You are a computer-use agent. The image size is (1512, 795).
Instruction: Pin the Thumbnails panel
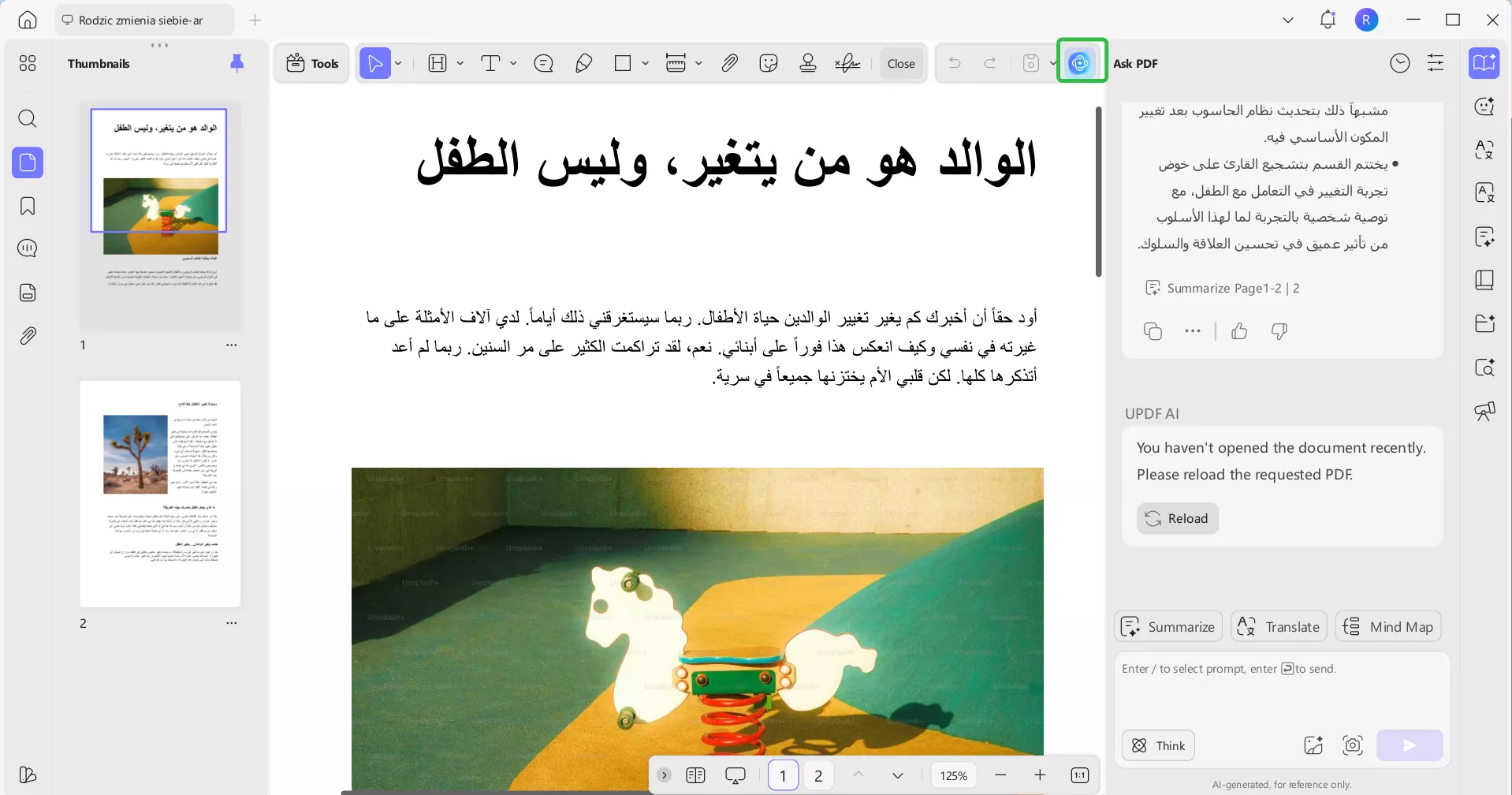click(236, 63)
